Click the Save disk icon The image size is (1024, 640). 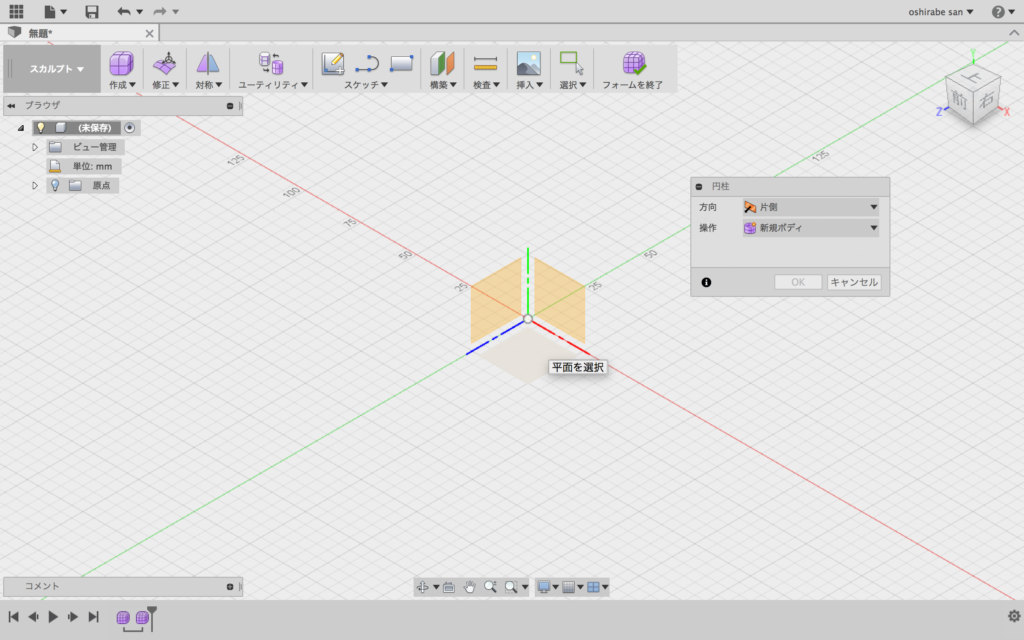[x=92, y=11]
